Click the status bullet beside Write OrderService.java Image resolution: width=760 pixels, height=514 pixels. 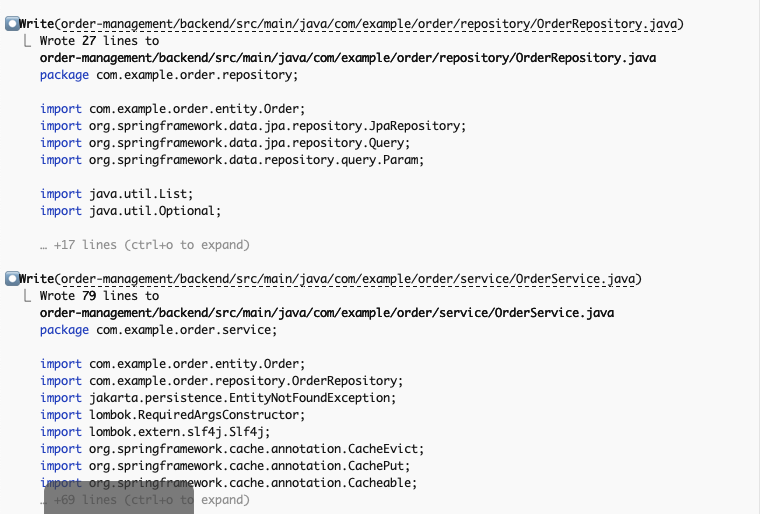click(12, 279)
